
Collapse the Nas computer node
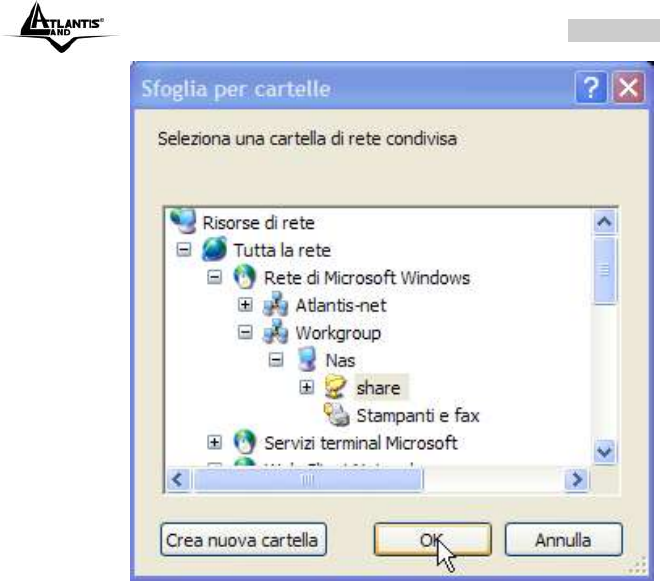tap(276, 360)
